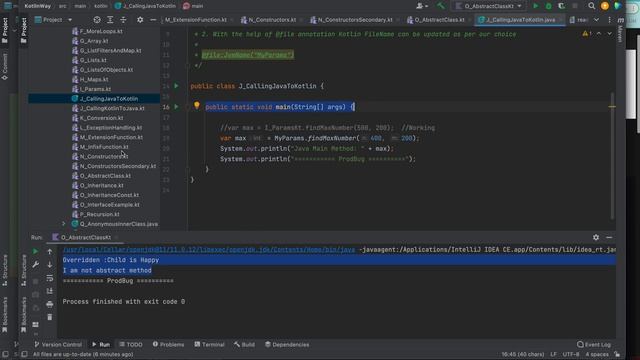This screenshot has height=360, width=640.
Task: Click Down the Stack Trace arrow
Action: tap(50, 265)
